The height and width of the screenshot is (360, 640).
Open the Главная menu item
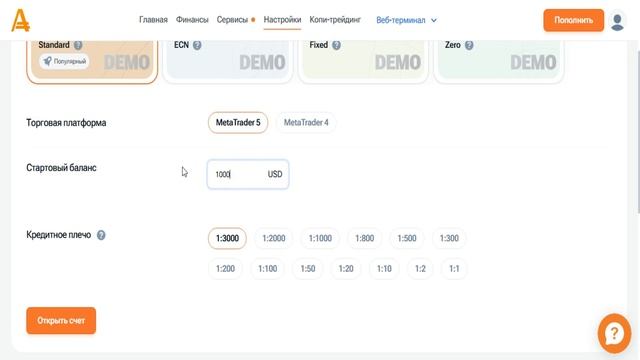[153, 20]
